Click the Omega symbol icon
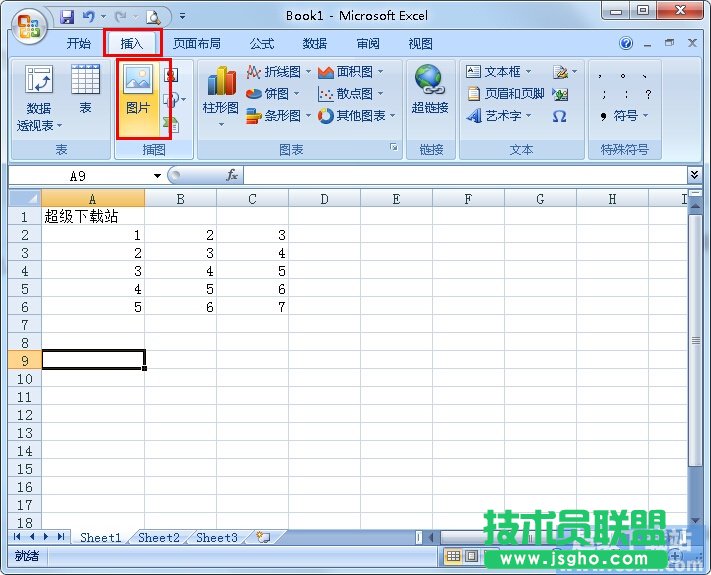 point(559,116)
